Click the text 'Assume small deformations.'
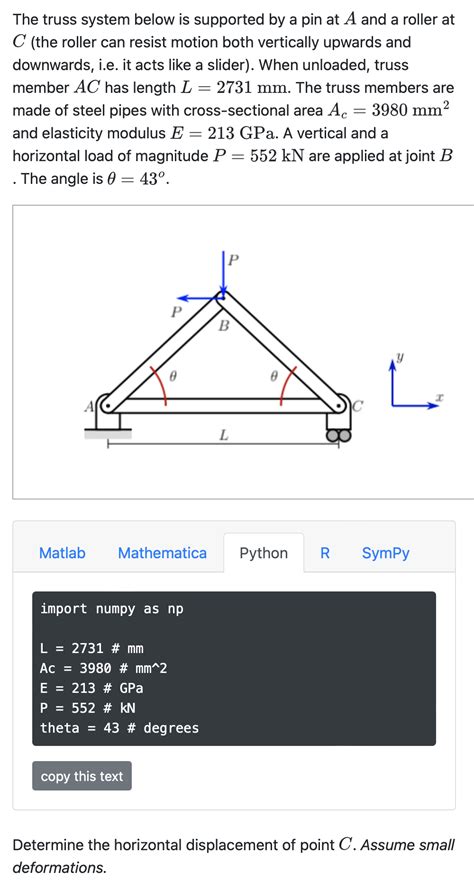 tap(233, 856)
